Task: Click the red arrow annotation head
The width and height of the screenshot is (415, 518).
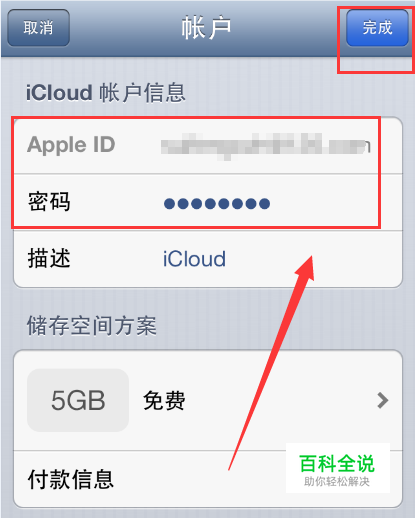Action: [x=306, y=268]
